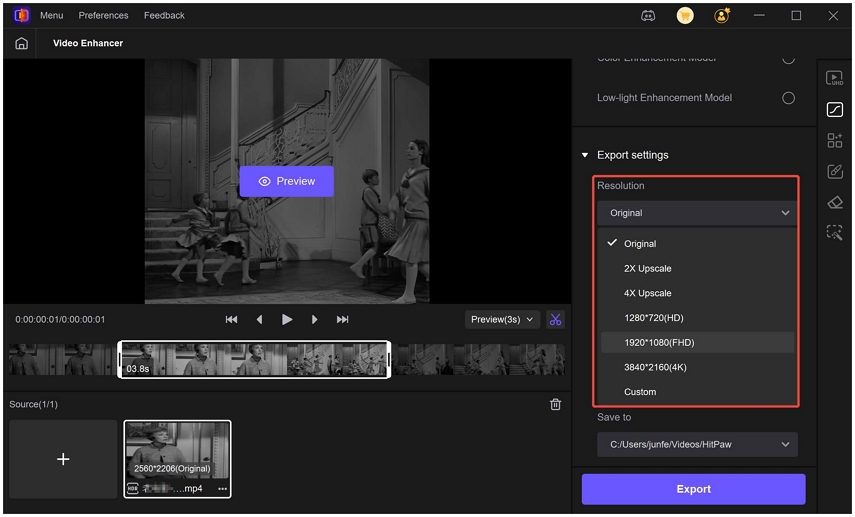Click the shopping cart purchase icon
This screenshot has height=517, width=855.
pyautogui.click(x=685, y=16)
